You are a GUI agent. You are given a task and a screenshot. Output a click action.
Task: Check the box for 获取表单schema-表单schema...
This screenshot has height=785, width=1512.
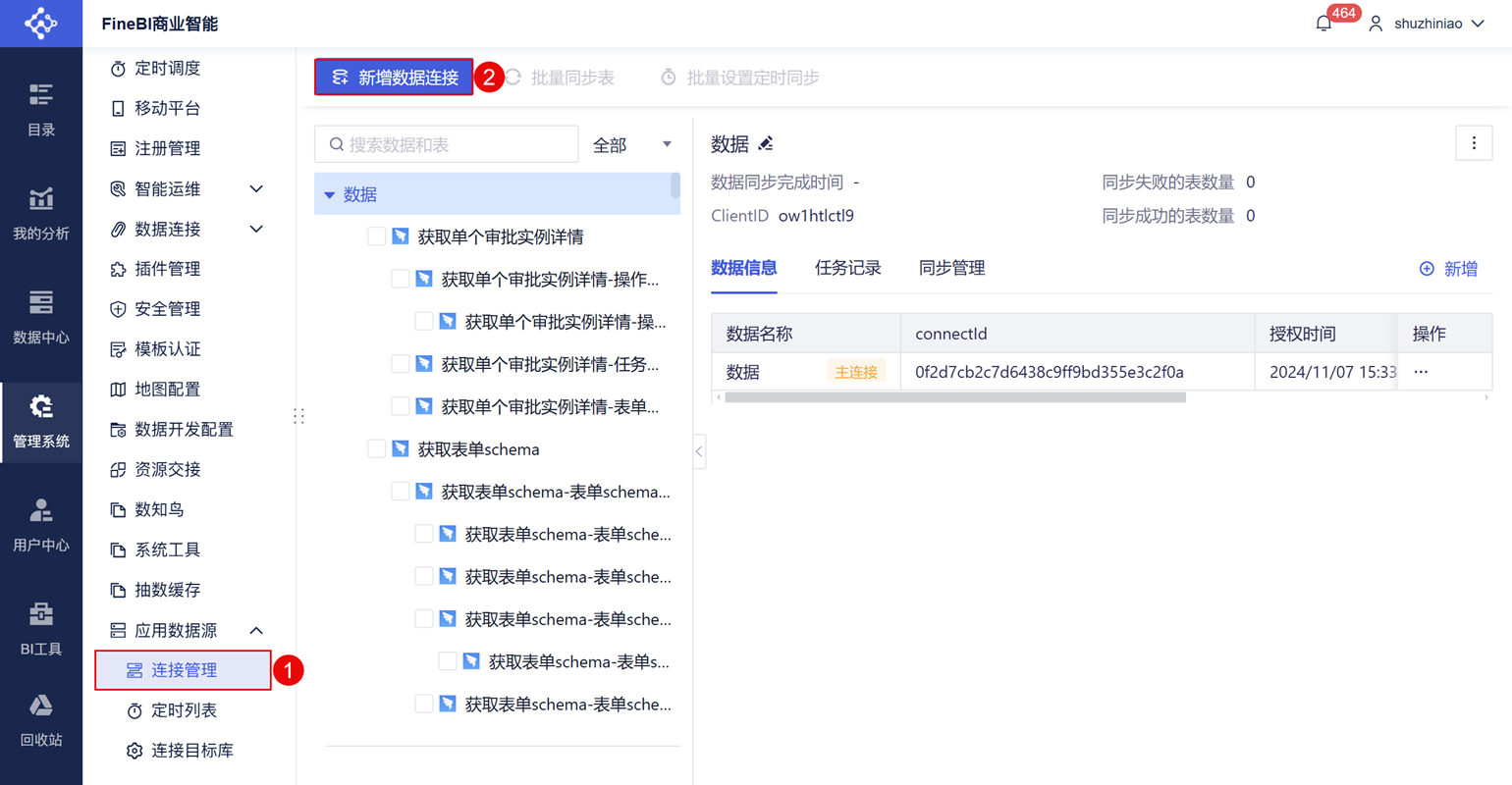(x=400, y=492)
